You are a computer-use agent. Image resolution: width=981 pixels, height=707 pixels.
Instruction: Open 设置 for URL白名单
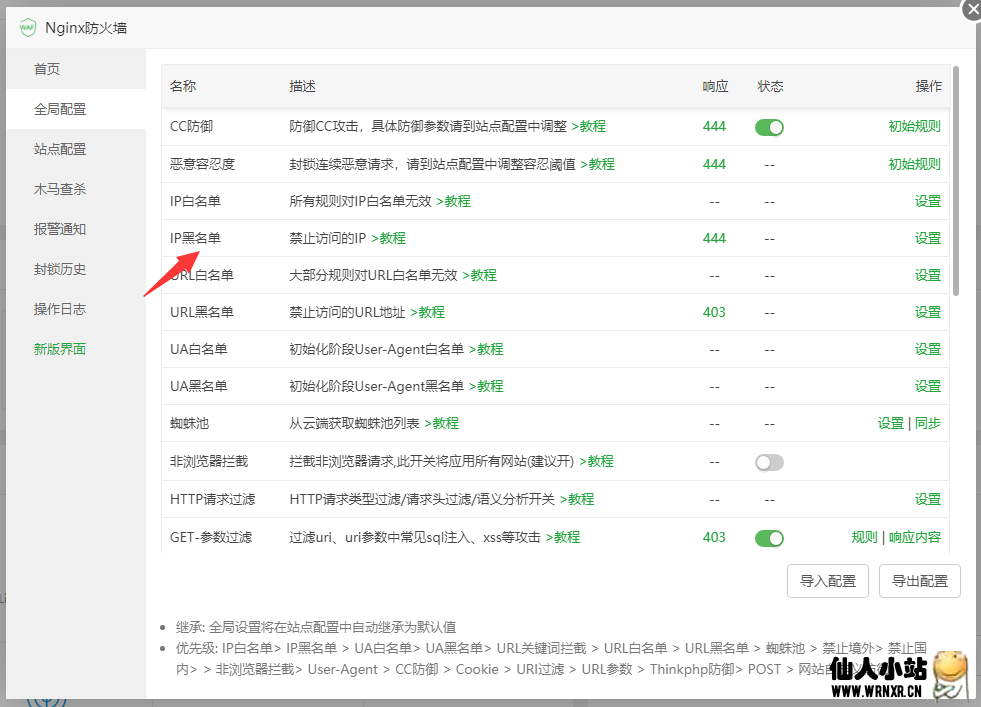(928, 275)
